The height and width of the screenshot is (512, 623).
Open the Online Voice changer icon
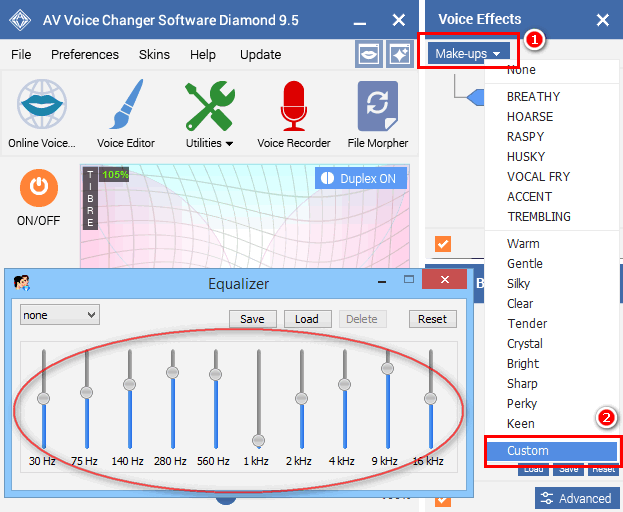tap(42, 104)
